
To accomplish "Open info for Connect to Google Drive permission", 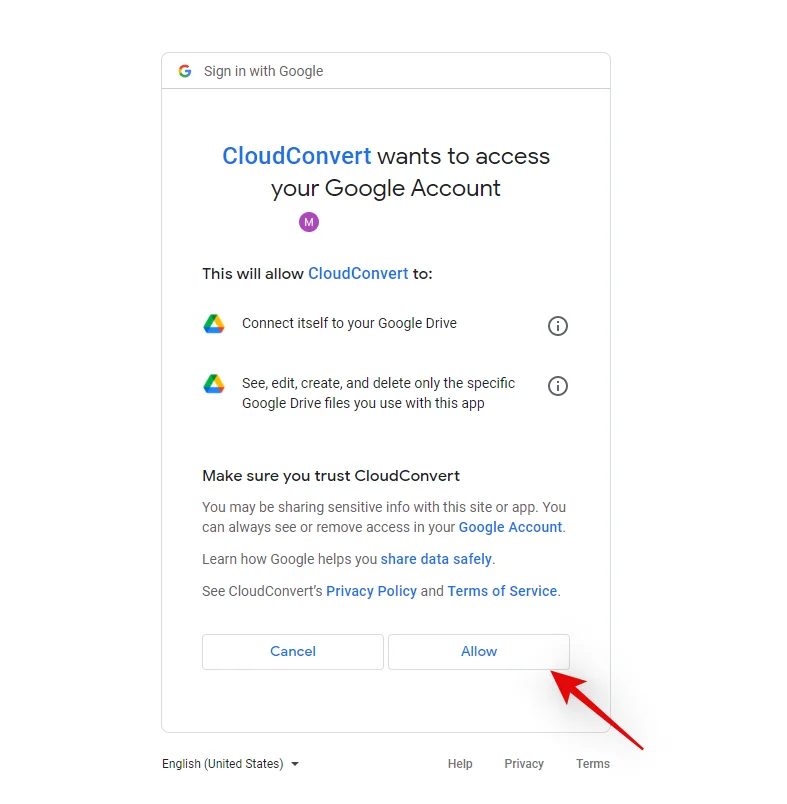I will coord(558,326).
